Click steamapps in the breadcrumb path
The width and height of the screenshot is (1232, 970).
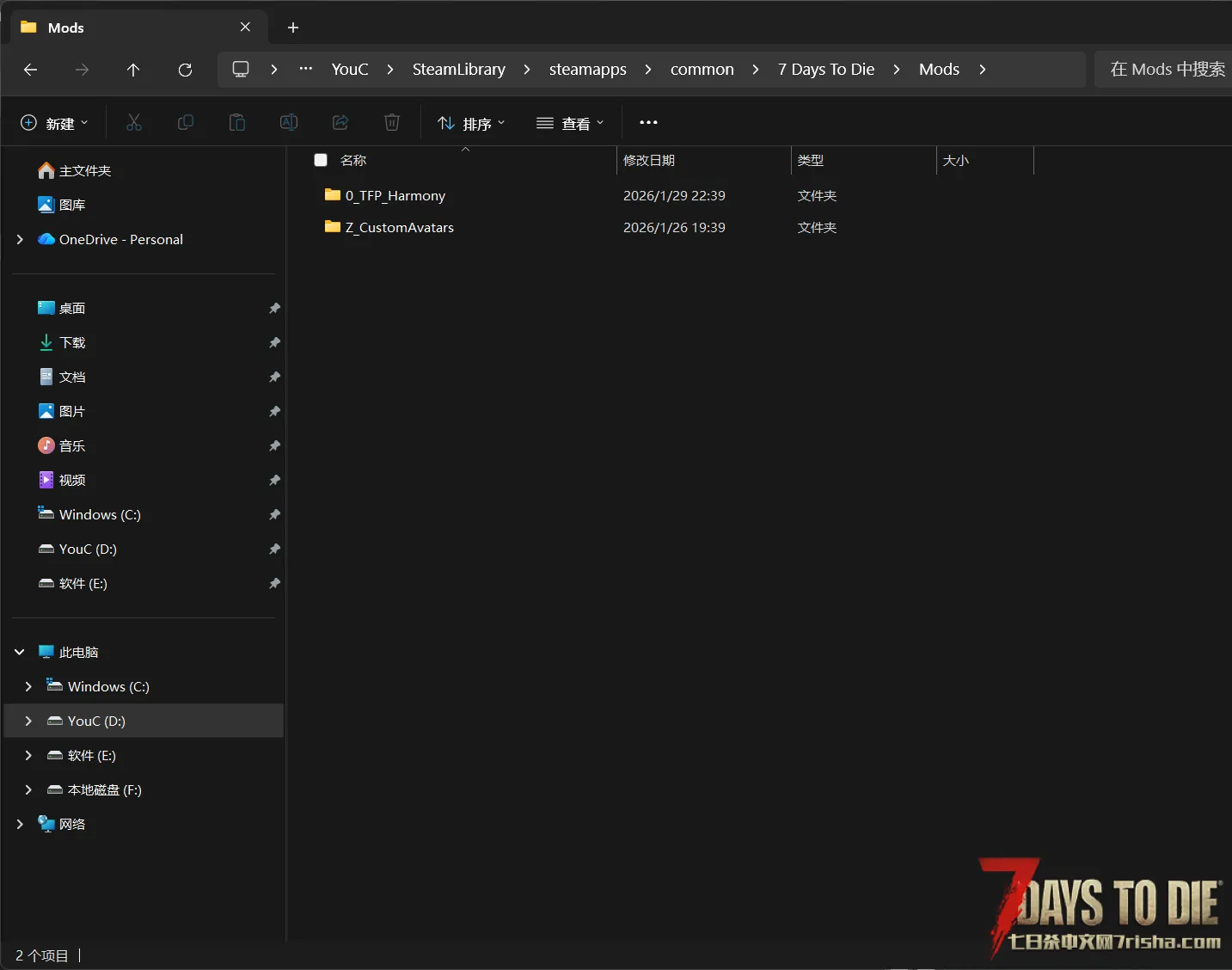coord(587,70)
